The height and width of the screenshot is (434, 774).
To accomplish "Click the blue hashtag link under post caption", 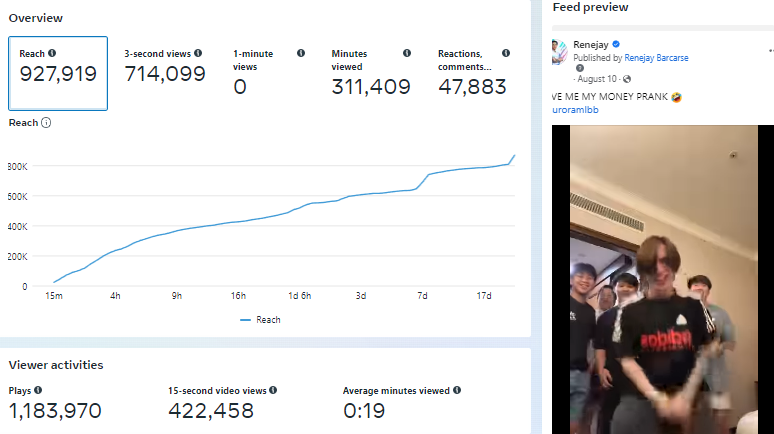I will (579, 112).
